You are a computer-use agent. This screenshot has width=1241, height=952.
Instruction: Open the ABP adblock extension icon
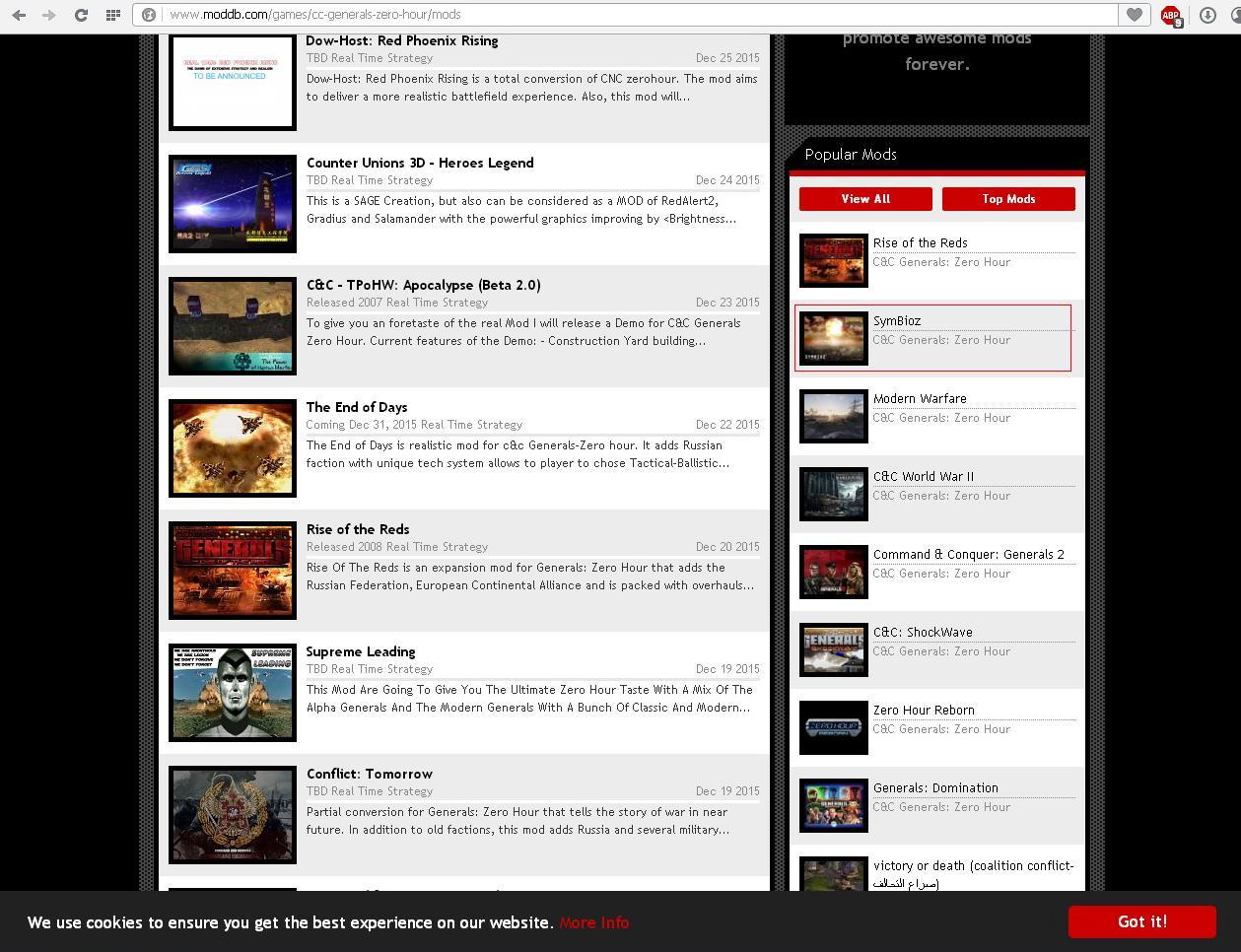coord(1171,16)
